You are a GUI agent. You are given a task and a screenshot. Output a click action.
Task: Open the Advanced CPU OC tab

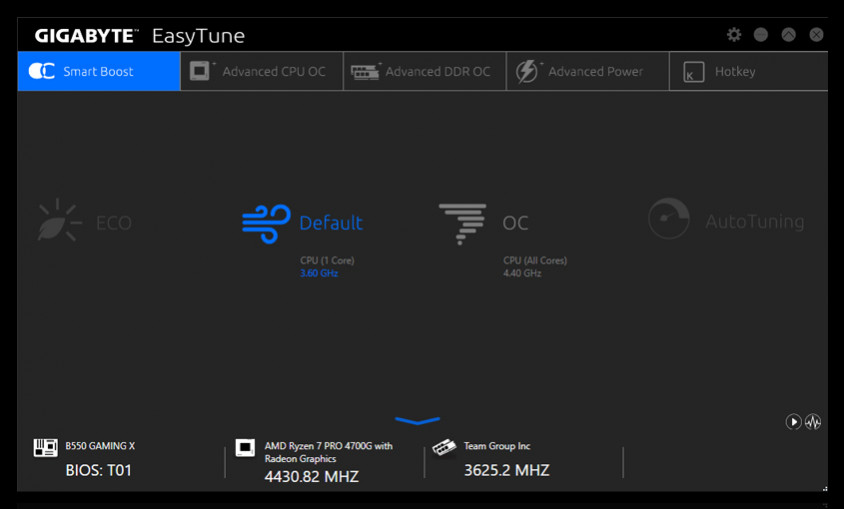pos(262,71)
